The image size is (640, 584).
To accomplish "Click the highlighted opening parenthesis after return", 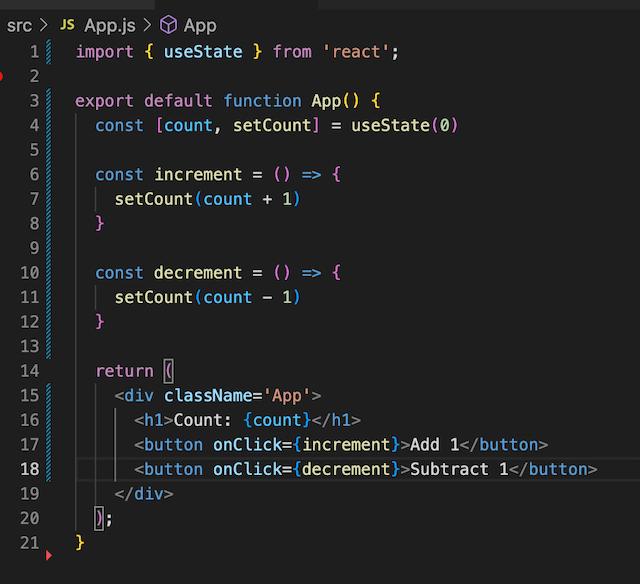I will pos(169,371).
